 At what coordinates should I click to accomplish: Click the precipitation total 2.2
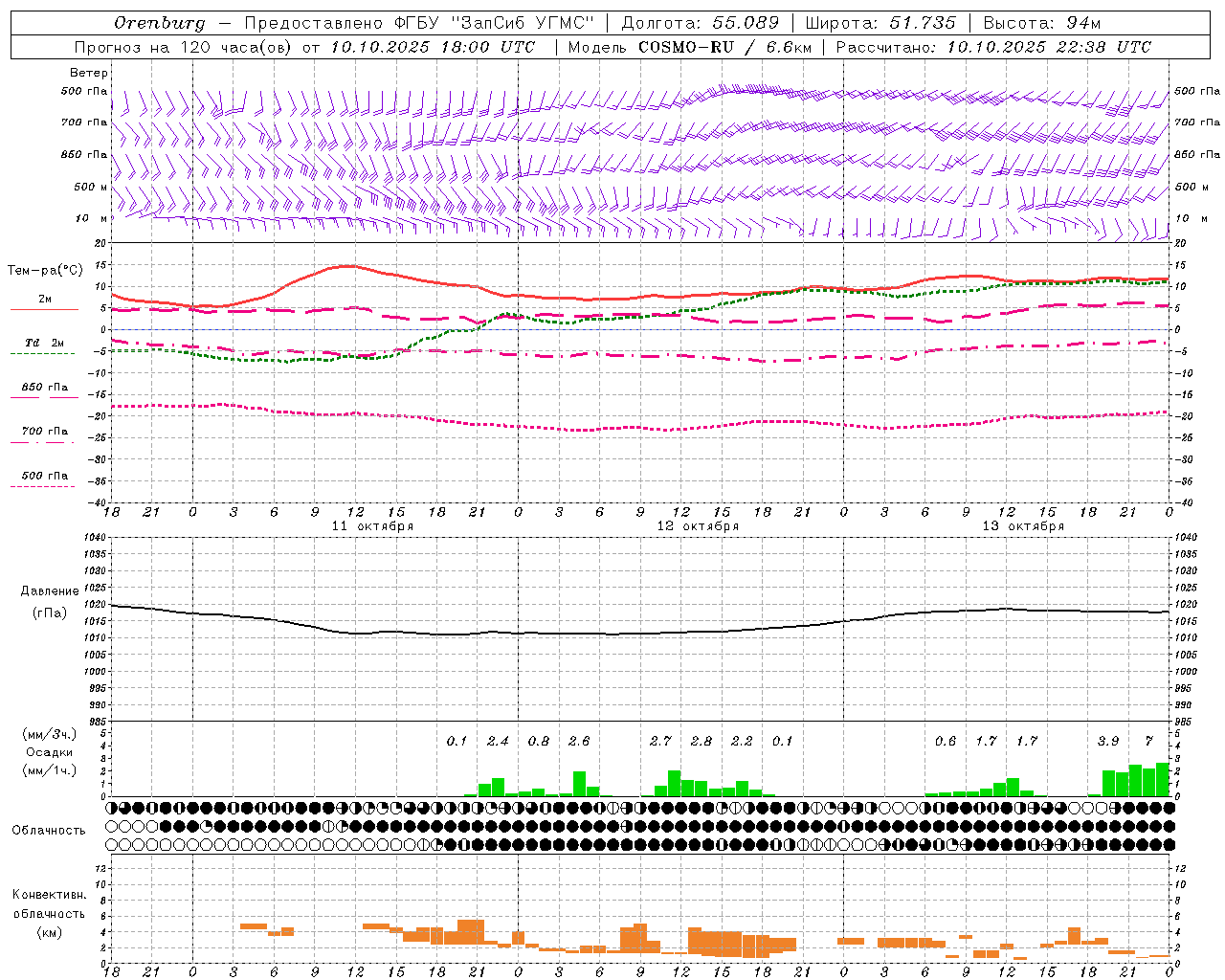coord(742,741)
